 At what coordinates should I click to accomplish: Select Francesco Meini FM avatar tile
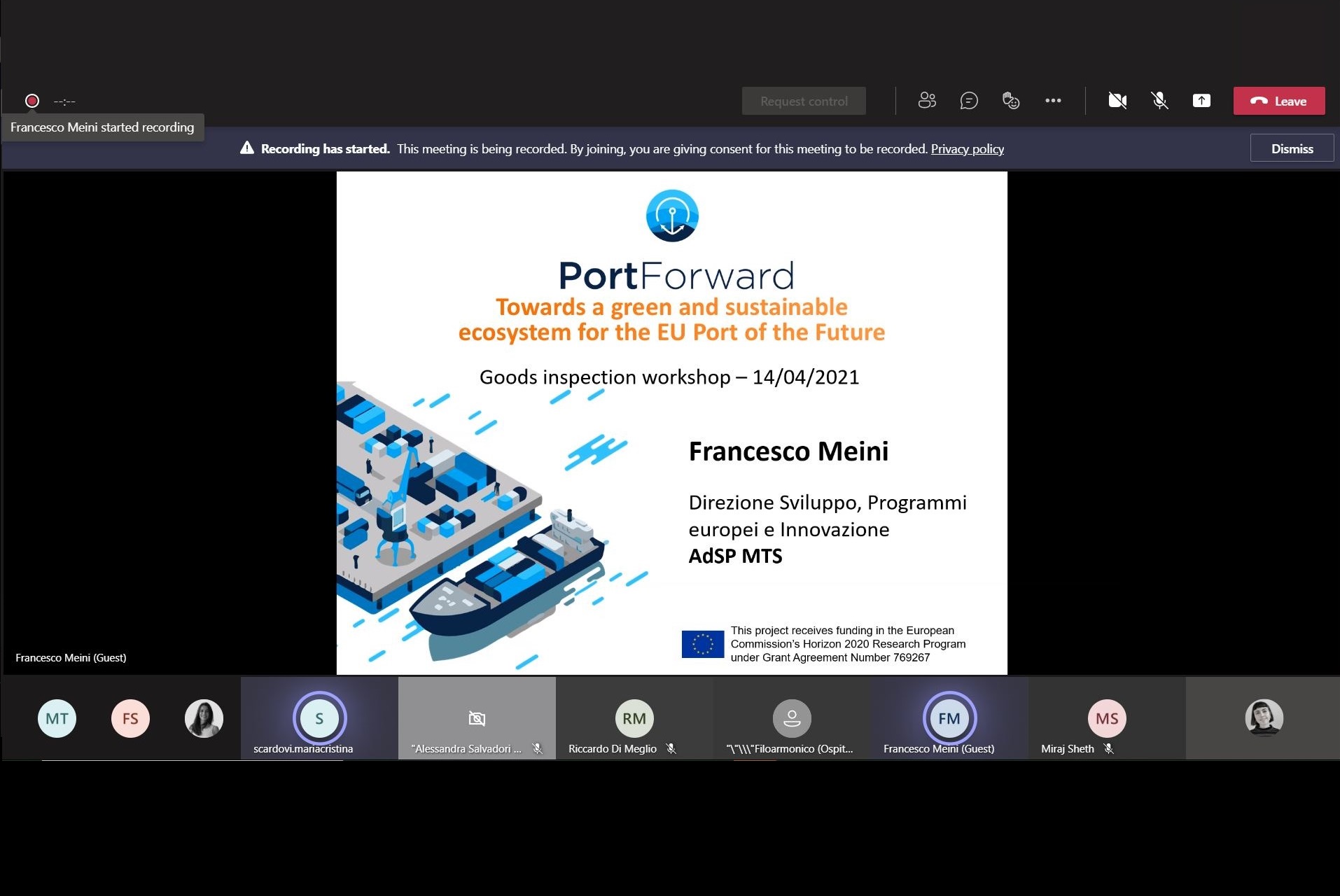click(x=949, y=718)
